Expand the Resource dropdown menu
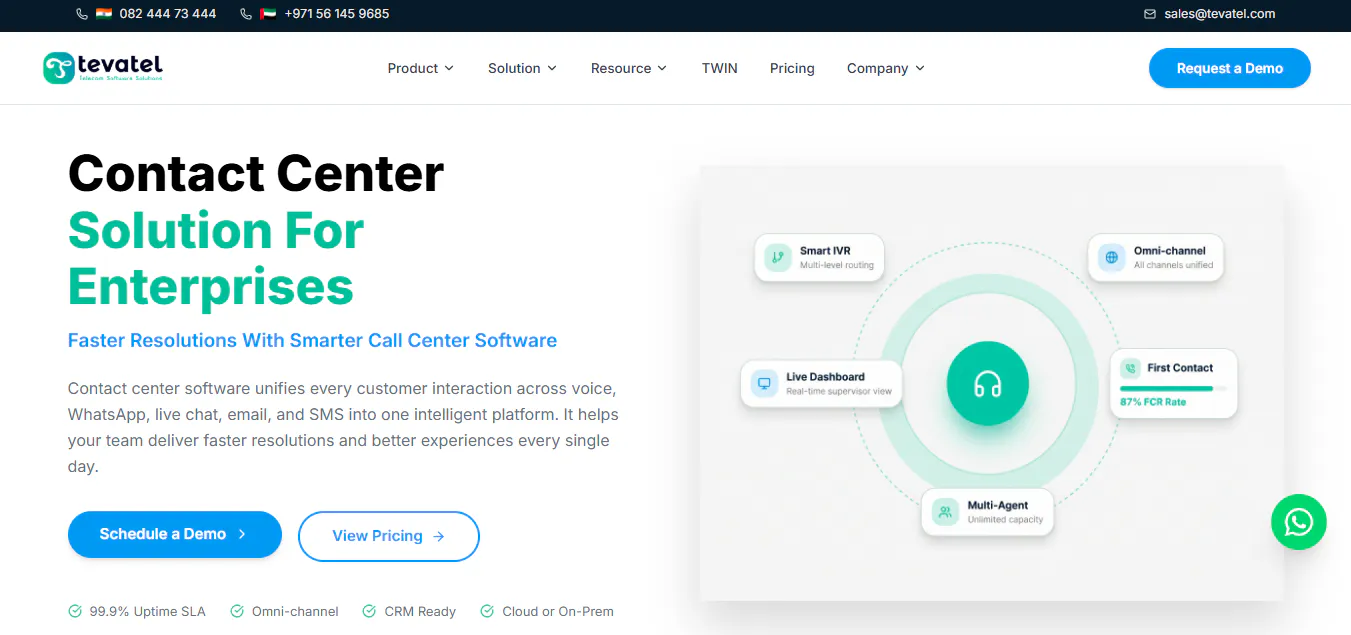Viewport: 1351px width, 635px height. pyautogui.click(x=629, y=68)
